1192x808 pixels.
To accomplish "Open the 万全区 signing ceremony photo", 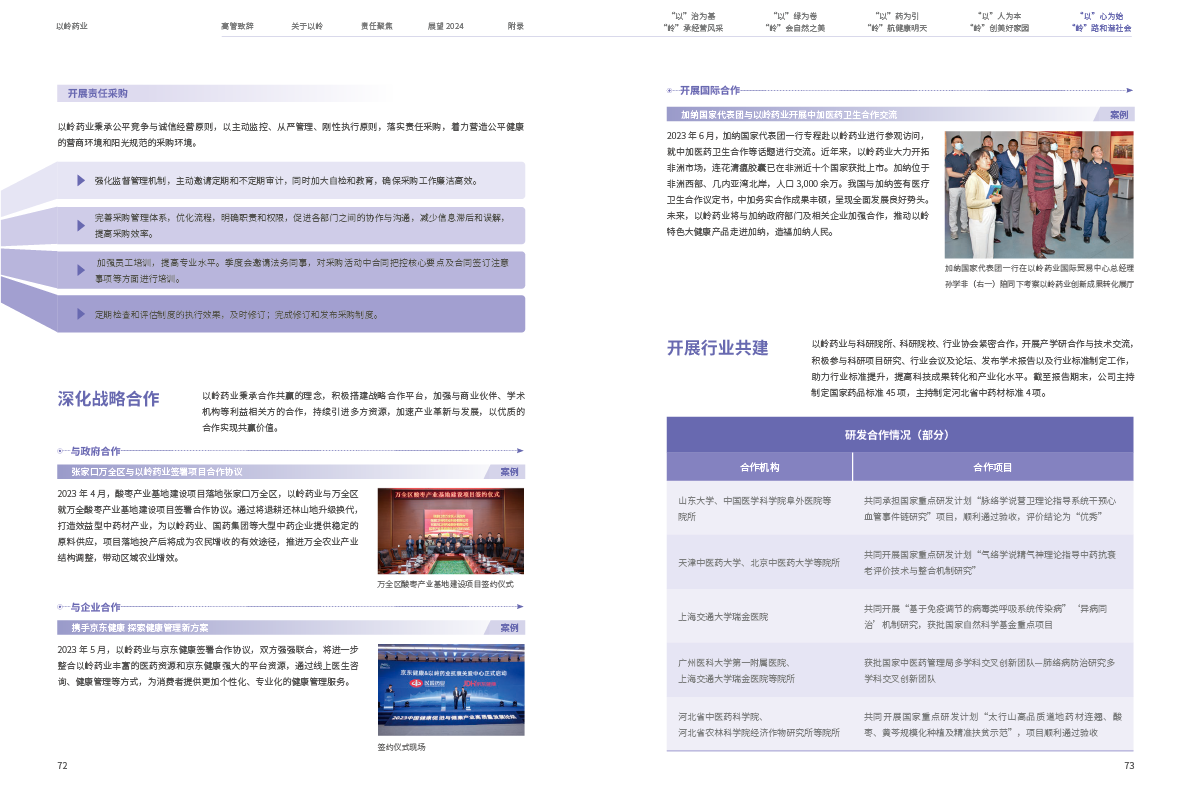I will [x=450, y=531].
